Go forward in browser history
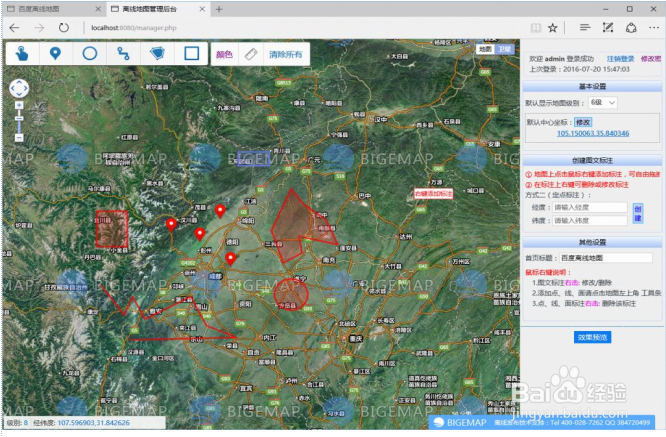The width and height of the screenshot is (666, 437). pyautogui.click(x=39, y=28)
